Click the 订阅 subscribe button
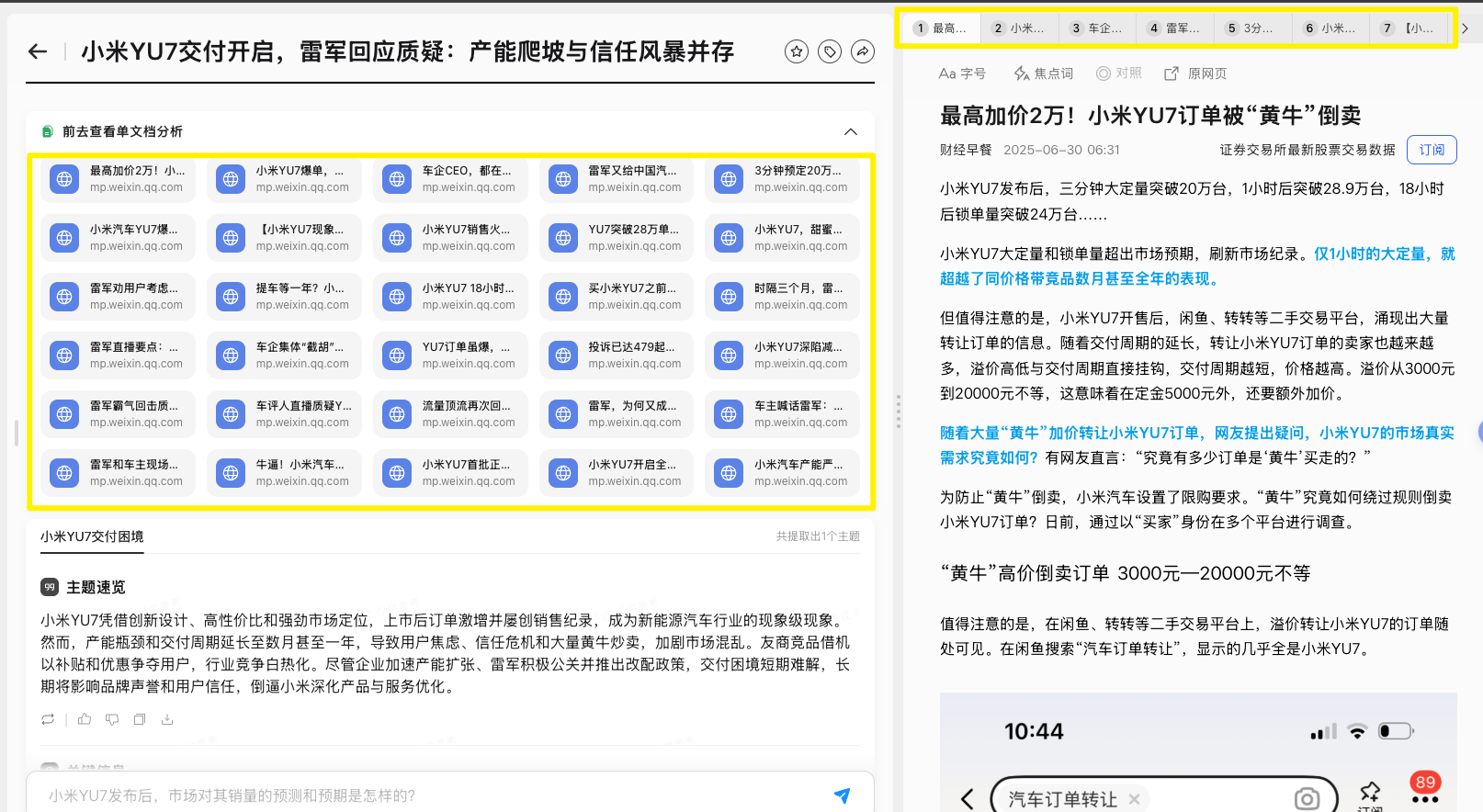Screen dimensions: 1483x812 (x=1432, y=150)
